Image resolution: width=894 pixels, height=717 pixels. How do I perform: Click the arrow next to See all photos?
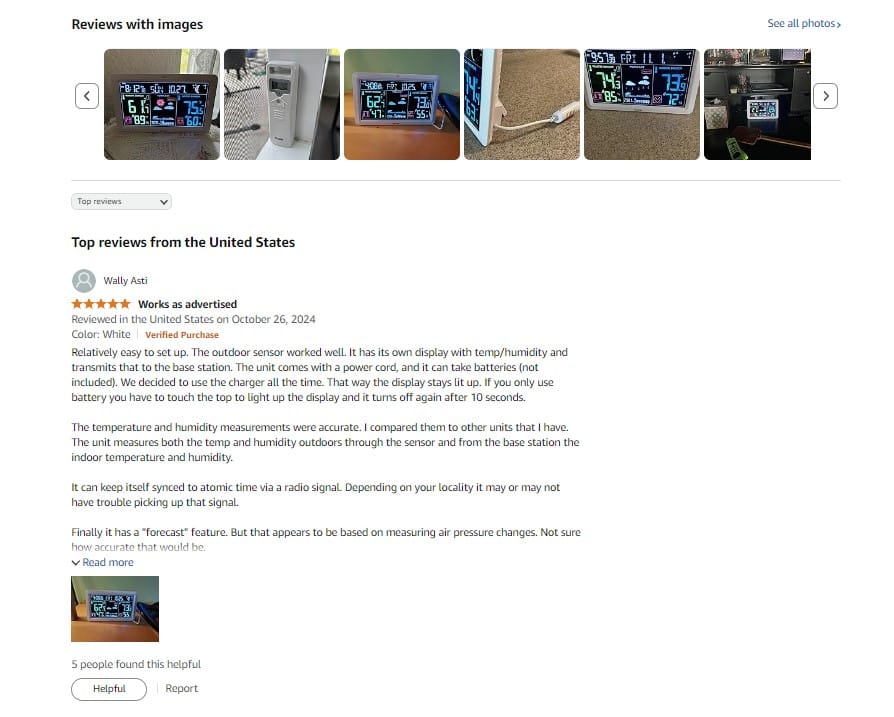(839, 24)
